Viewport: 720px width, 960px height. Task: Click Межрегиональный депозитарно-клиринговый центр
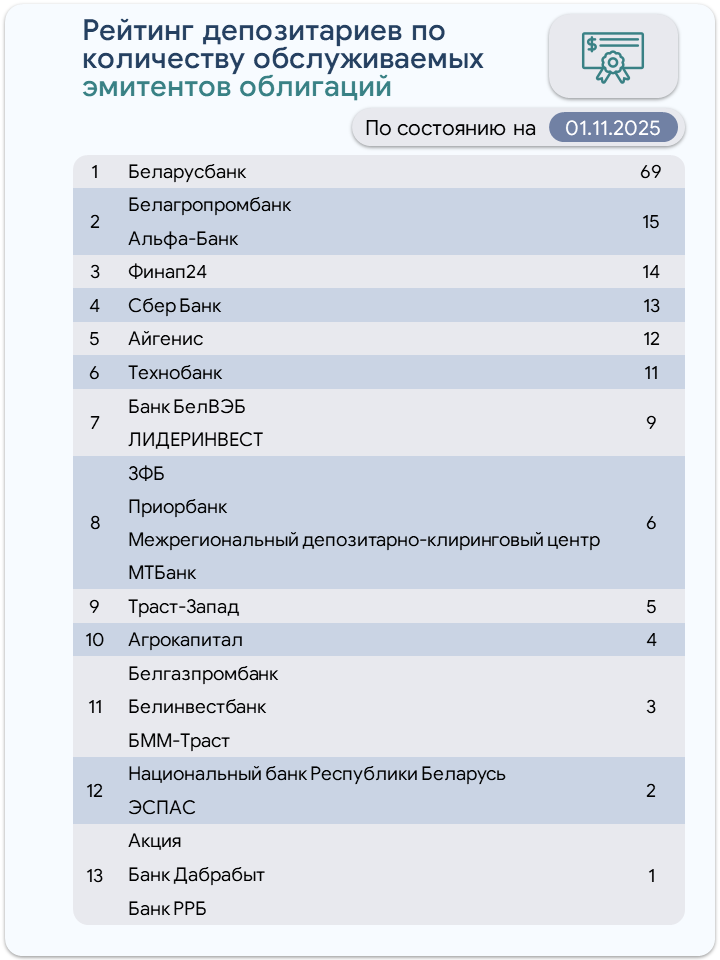click(364, 540)
